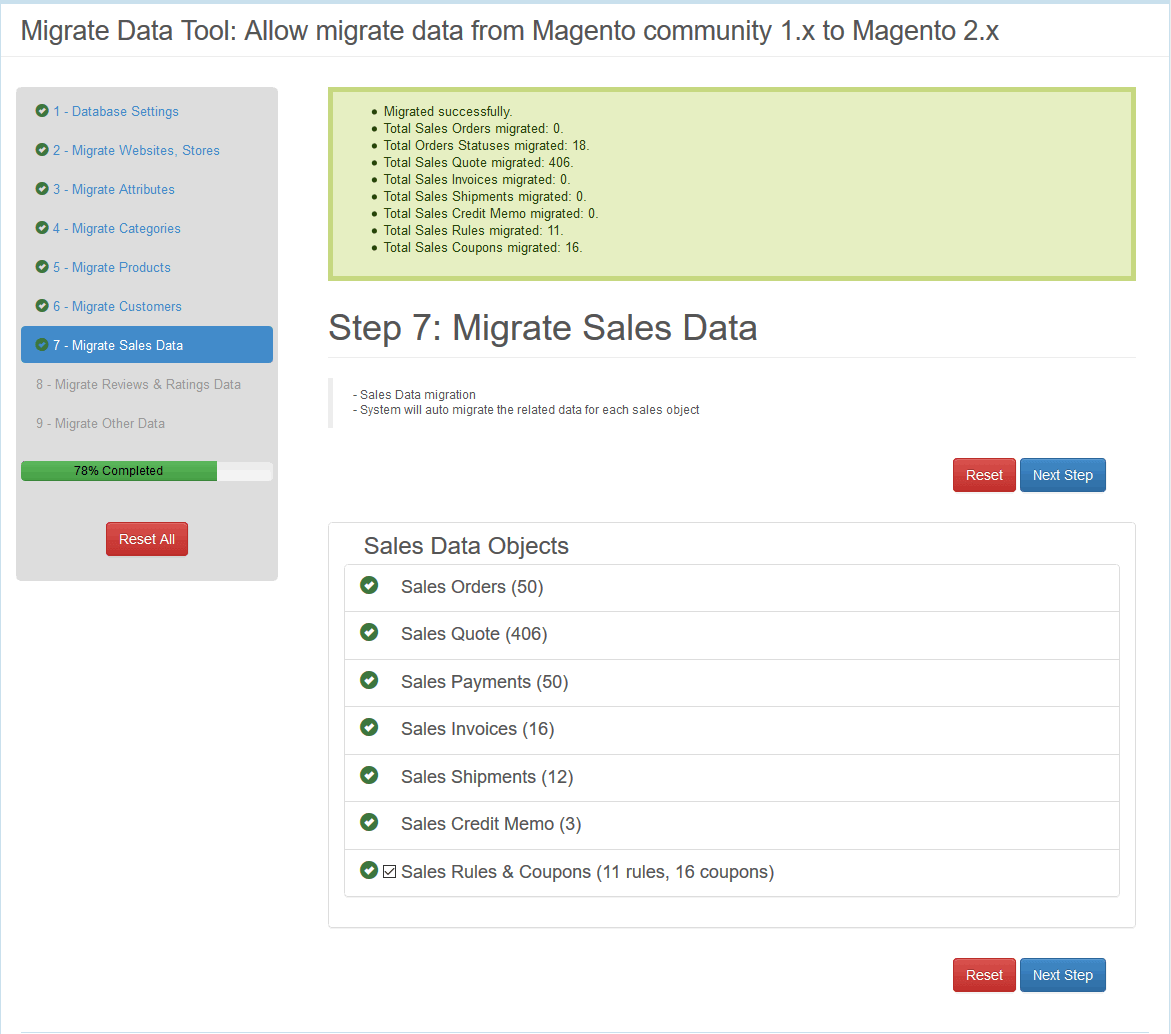1171x1034 pixels.
Task: Open step 1 Database Settings
Action: [115, 111]
